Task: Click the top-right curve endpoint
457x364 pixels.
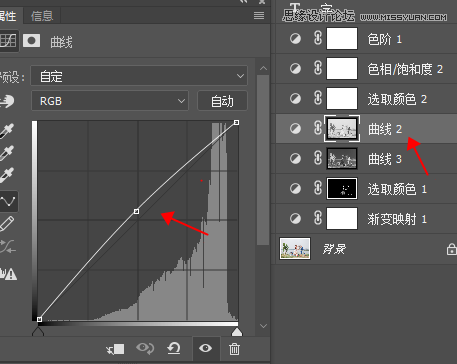Action: pyautogui.click(x=236, y=122)
